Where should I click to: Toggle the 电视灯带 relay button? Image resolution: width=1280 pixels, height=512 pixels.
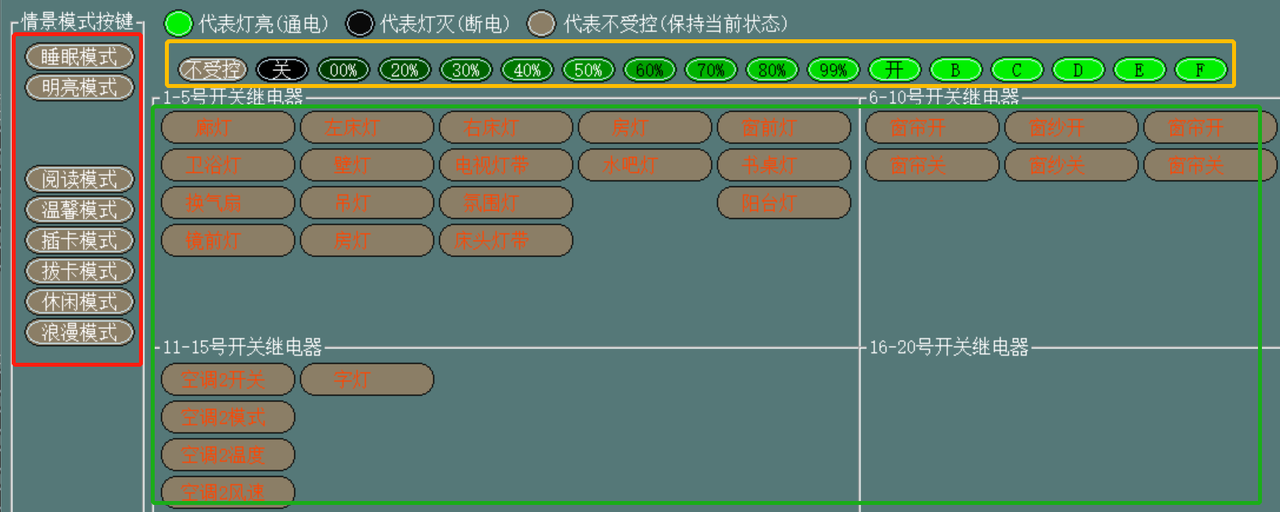click(x=506, y=165)
